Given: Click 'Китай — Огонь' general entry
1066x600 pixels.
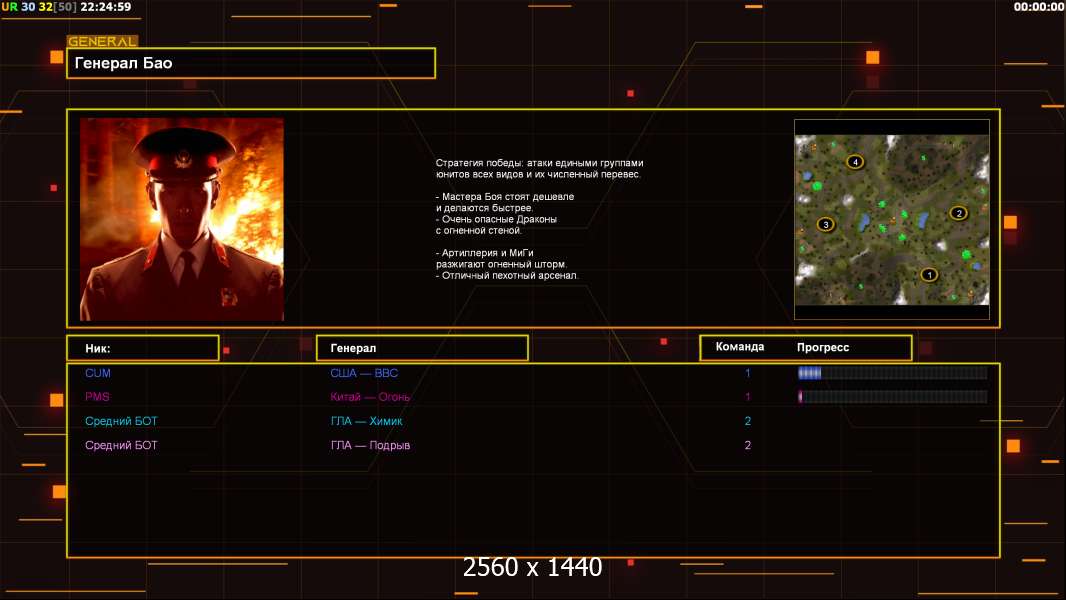Looking at the screenshot, I should (x=370, y=397).
